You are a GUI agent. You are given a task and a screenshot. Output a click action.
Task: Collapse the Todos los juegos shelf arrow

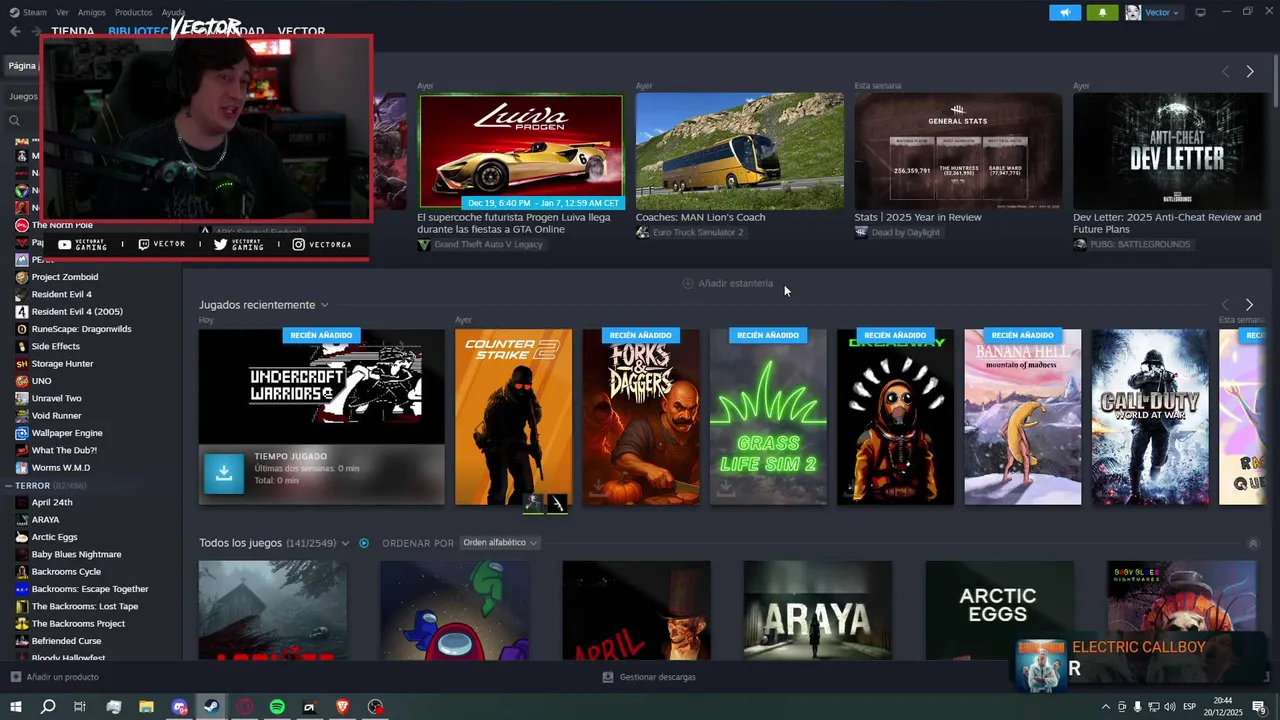point(1253,543)
